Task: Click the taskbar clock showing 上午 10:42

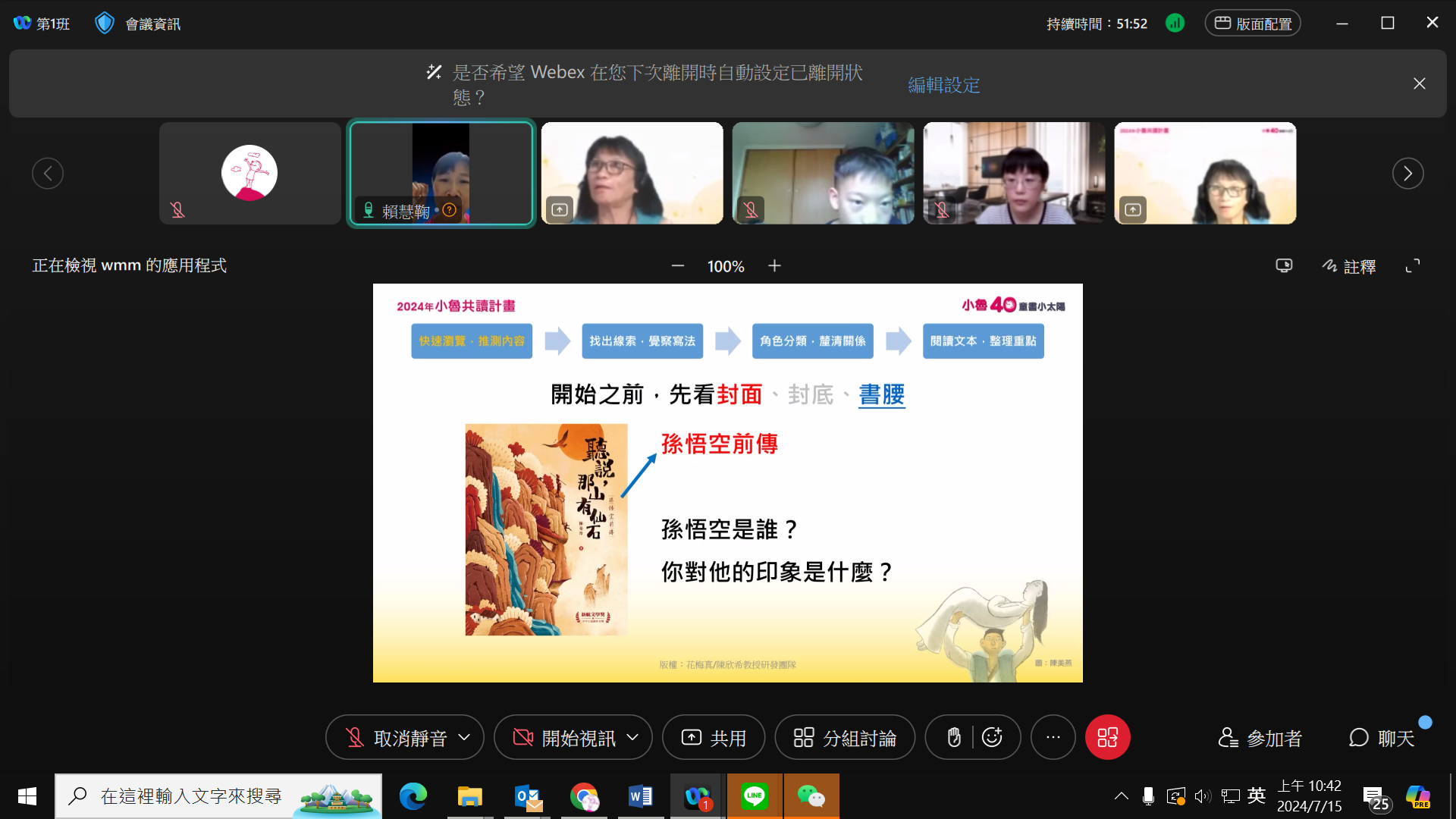Action: (x=1310, y=796)
